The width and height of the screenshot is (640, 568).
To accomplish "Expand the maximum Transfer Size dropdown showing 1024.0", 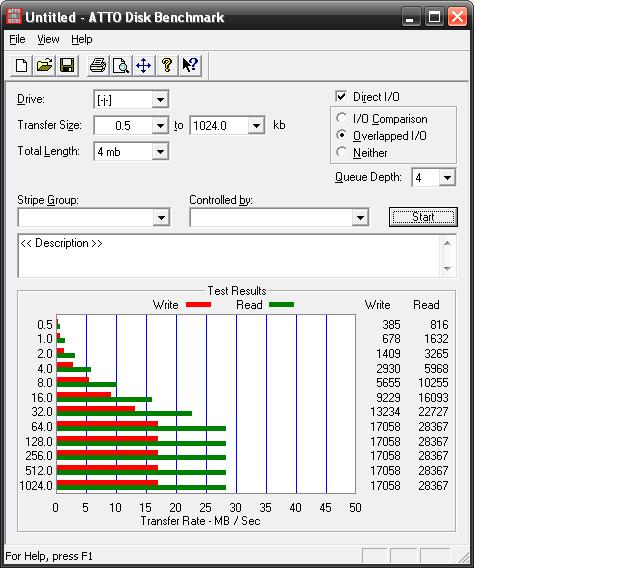I will [256, 126].
